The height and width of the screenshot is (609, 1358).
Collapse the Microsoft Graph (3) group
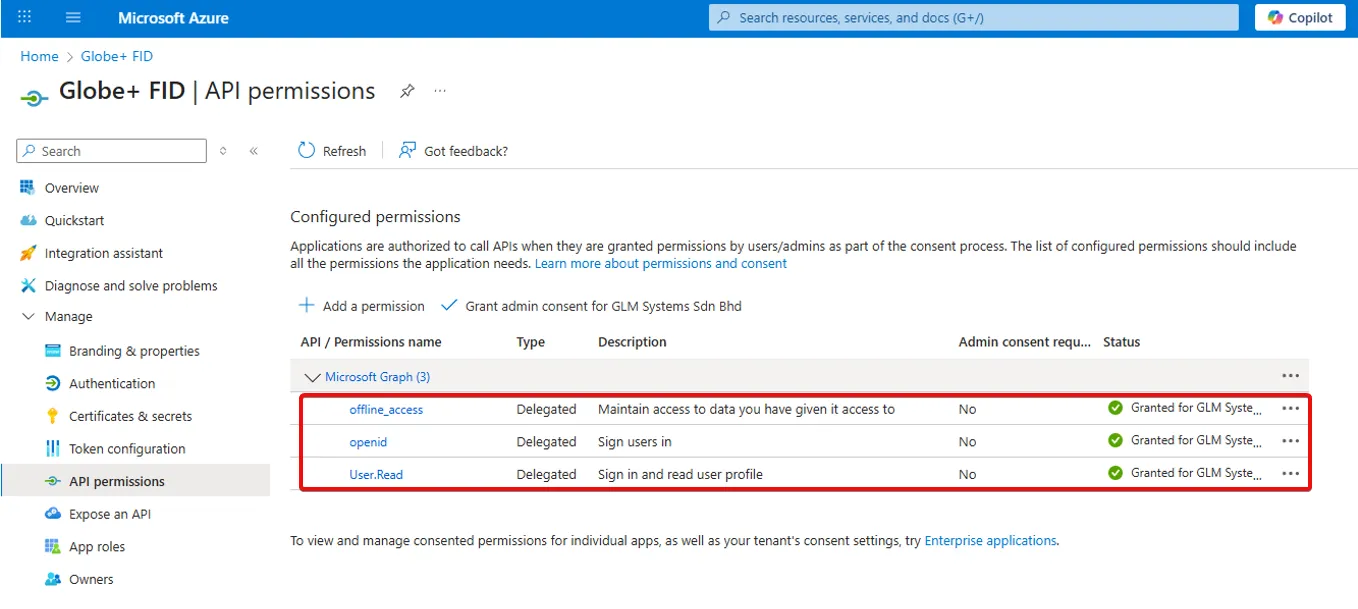(x=312, y=377)
